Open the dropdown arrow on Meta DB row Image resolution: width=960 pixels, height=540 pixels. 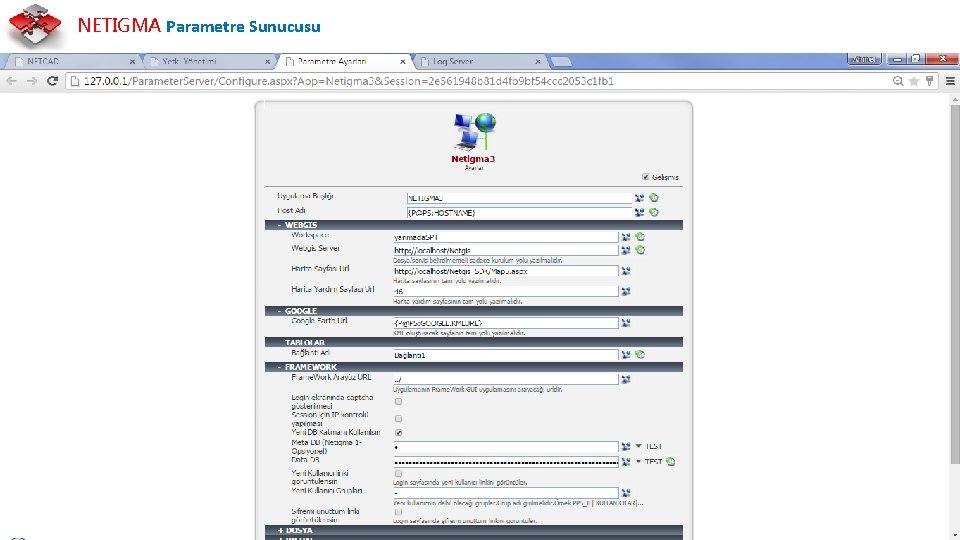tap(639, 446)
